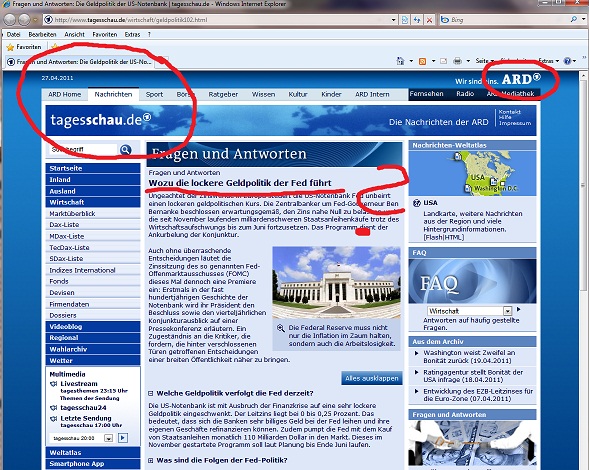
Task: Open the Home button dropdown arrow
Action: (x=411, y=61)
